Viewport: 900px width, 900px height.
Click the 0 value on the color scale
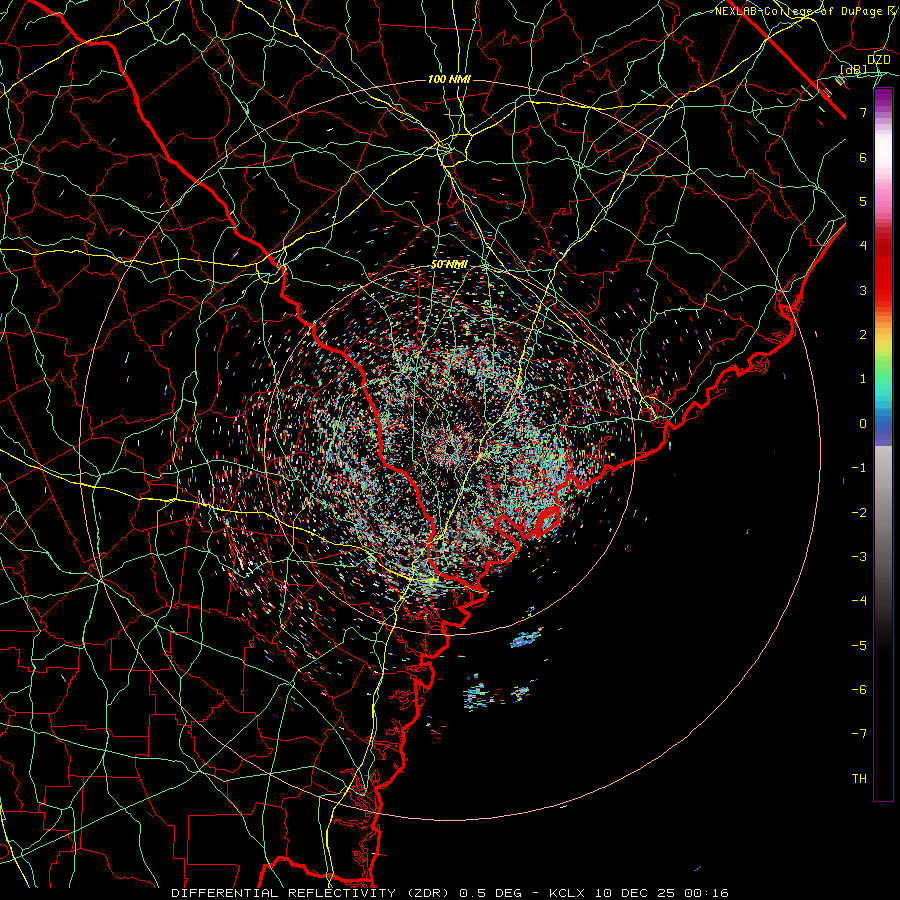click(863, 424)
